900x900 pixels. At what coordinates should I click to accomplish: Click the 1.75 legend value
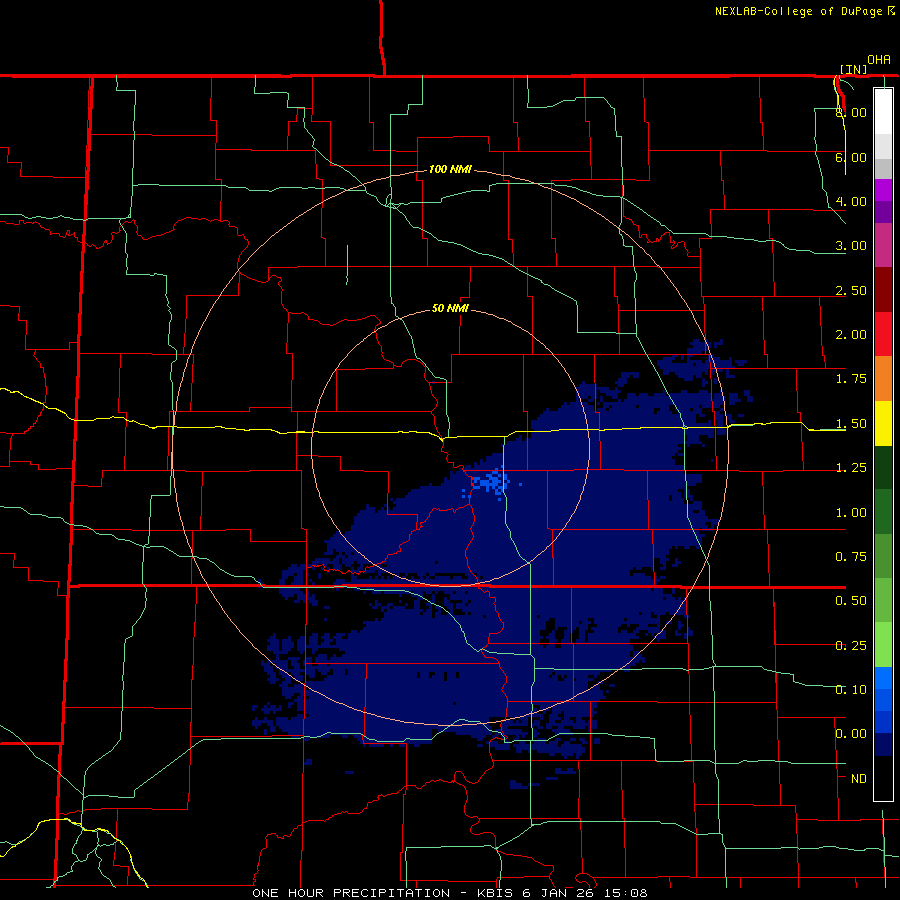[851, 379]
